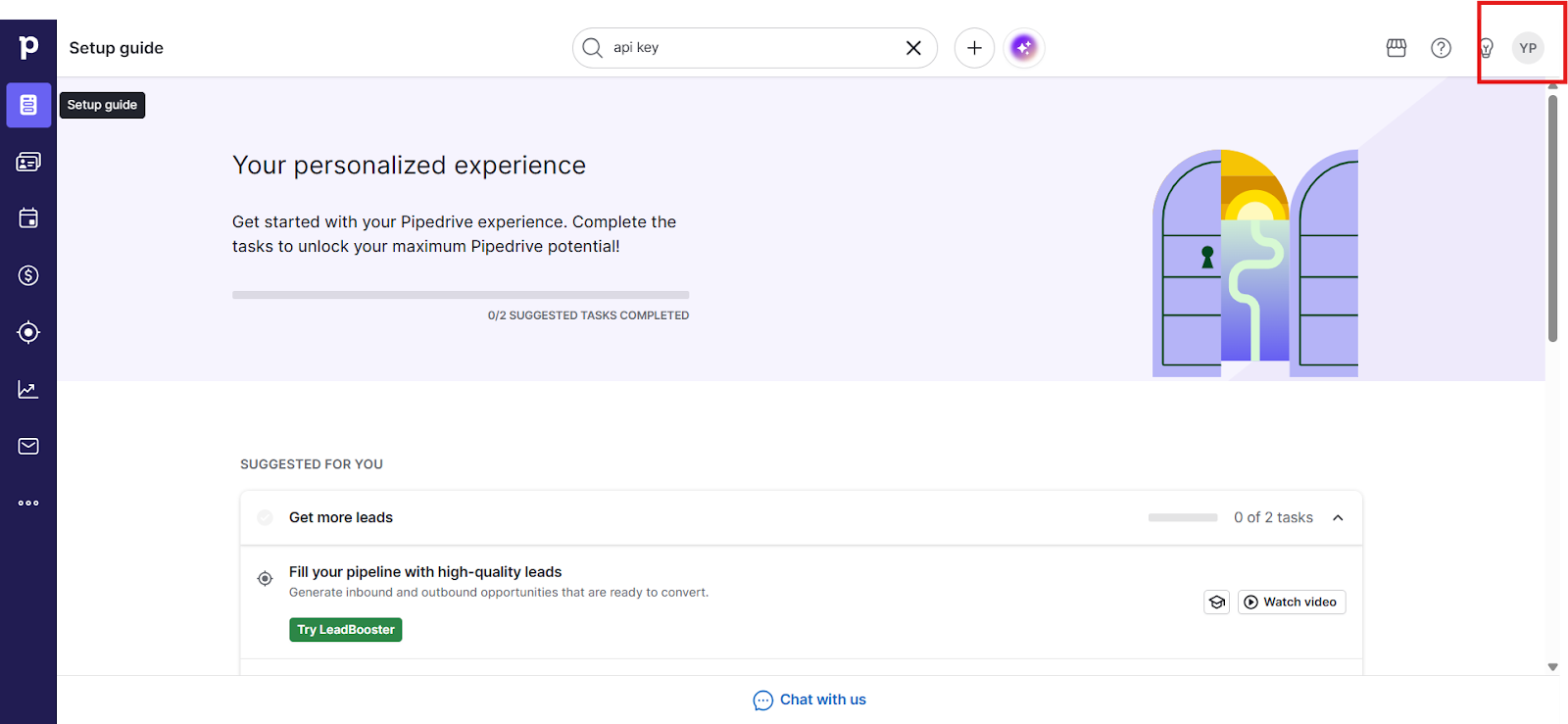Select Setup guide in the sidebar

point(28,105)
